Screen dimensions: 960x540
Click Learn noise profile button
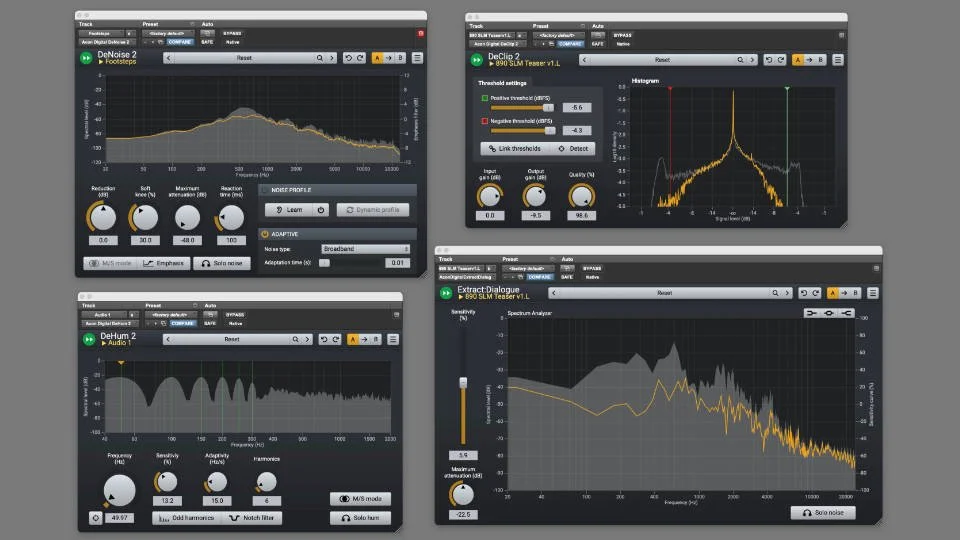point(290,209)
